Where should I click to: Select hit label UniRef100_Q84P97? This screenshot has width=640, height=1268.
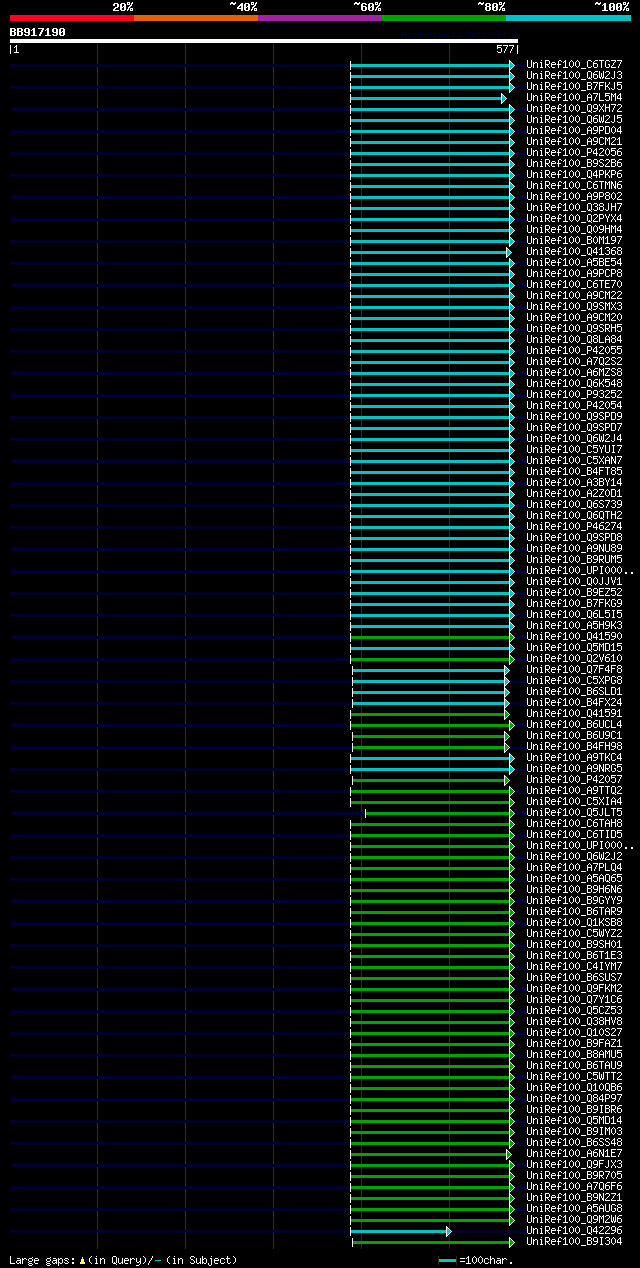coord(574,1099)
